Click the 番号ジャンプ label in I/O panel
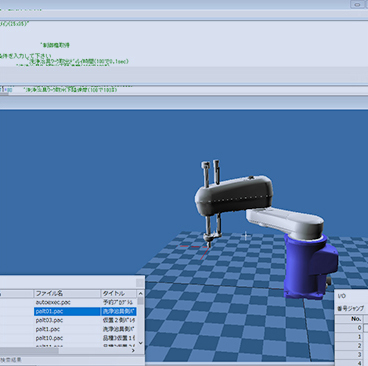 pyautogui.click(x=350, y=308)
